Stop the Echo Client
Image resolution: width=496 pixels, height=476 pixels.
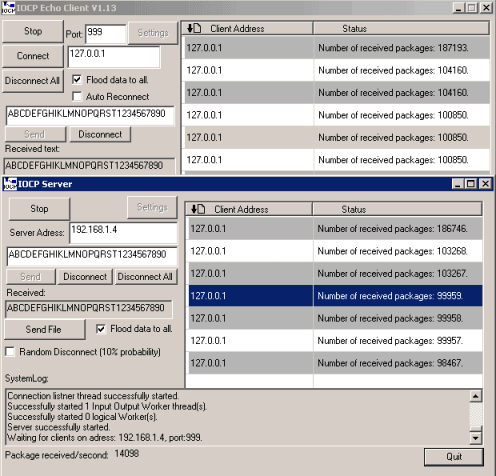pyautogui.click(x=33, y=31)
